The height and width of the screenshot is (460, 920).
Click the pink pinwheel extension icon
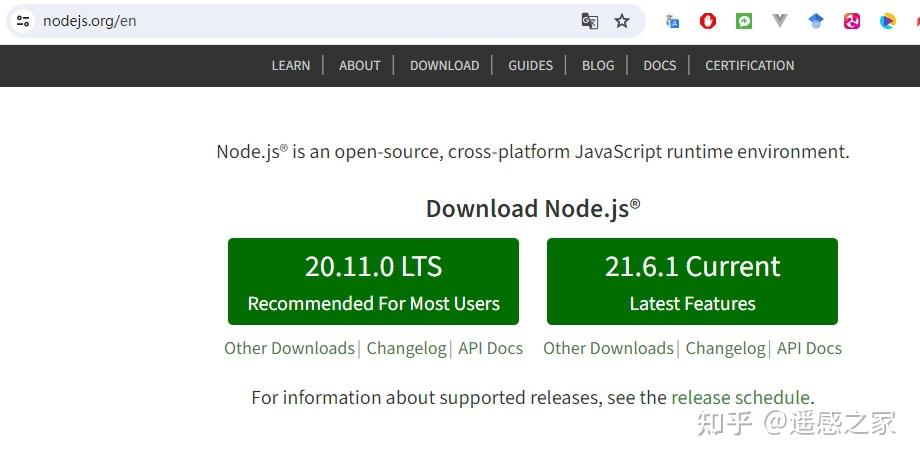[x=852, y=21]
